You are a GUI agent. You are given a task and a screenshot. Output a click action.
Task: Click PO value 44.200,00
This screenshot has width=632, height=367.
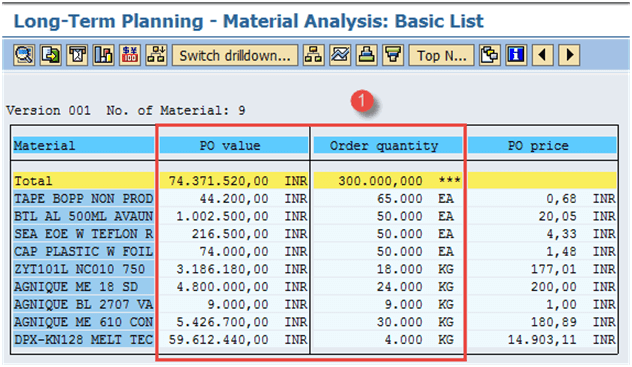click(233, 198)
